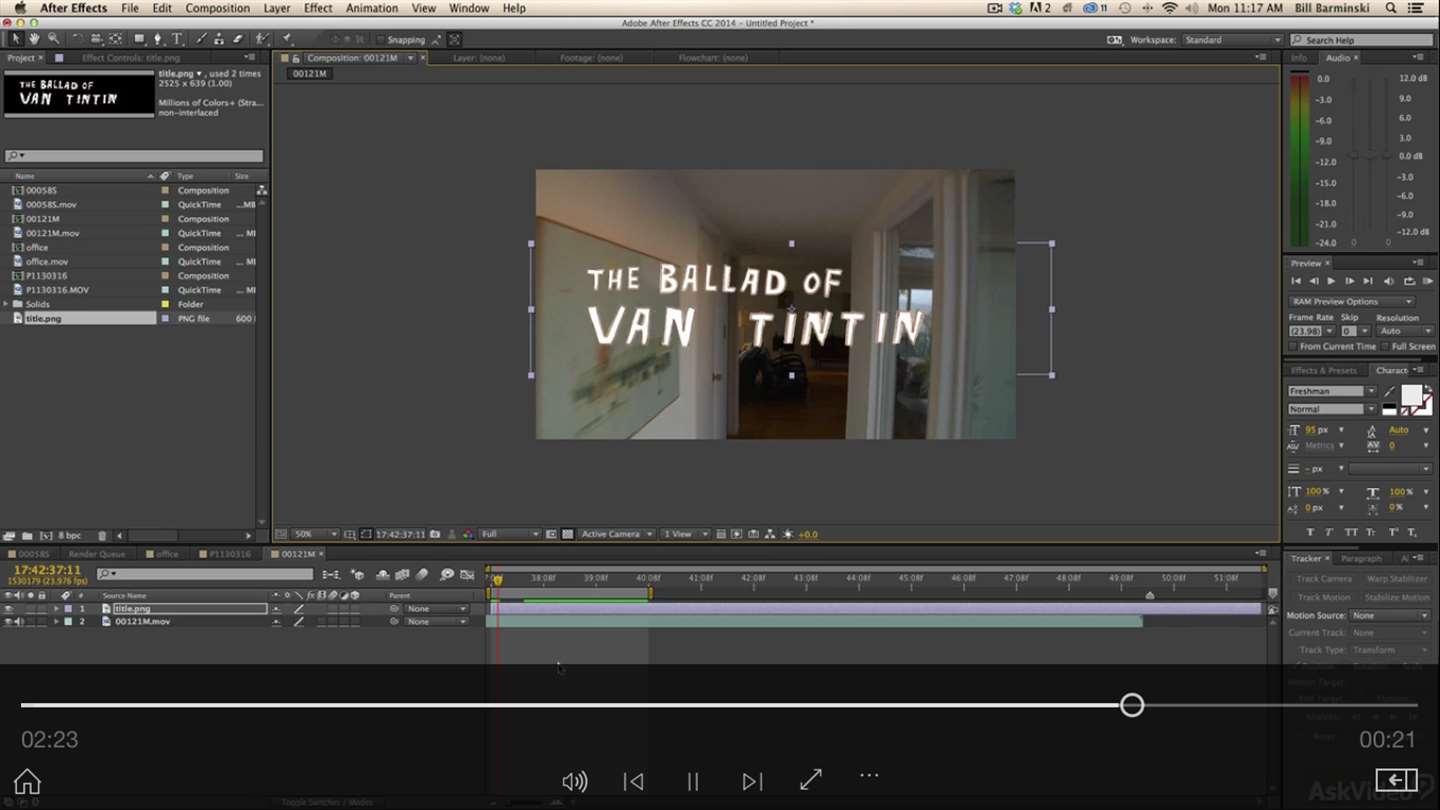1440x810 pixels.
Task: Open the 50% magnification dropdown
Action: click(315, 535)
